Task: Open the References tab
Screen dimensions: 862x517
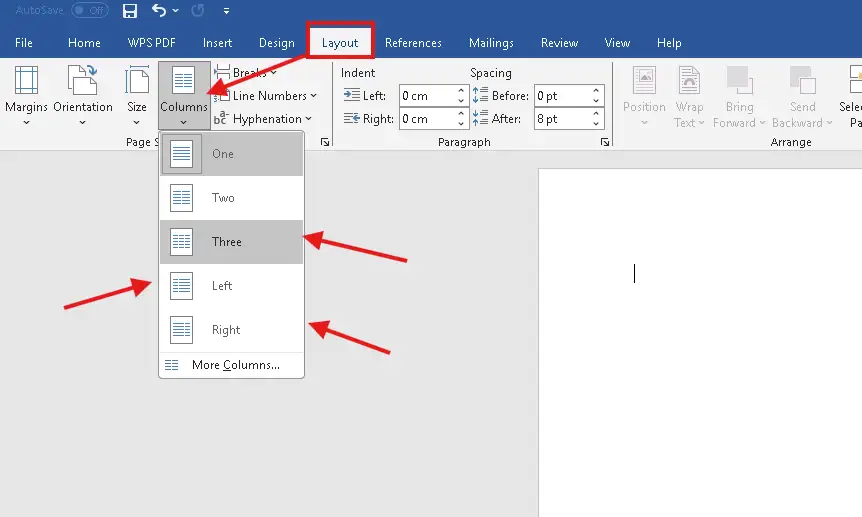Action: pyautogui.click(x=413, y=43)
